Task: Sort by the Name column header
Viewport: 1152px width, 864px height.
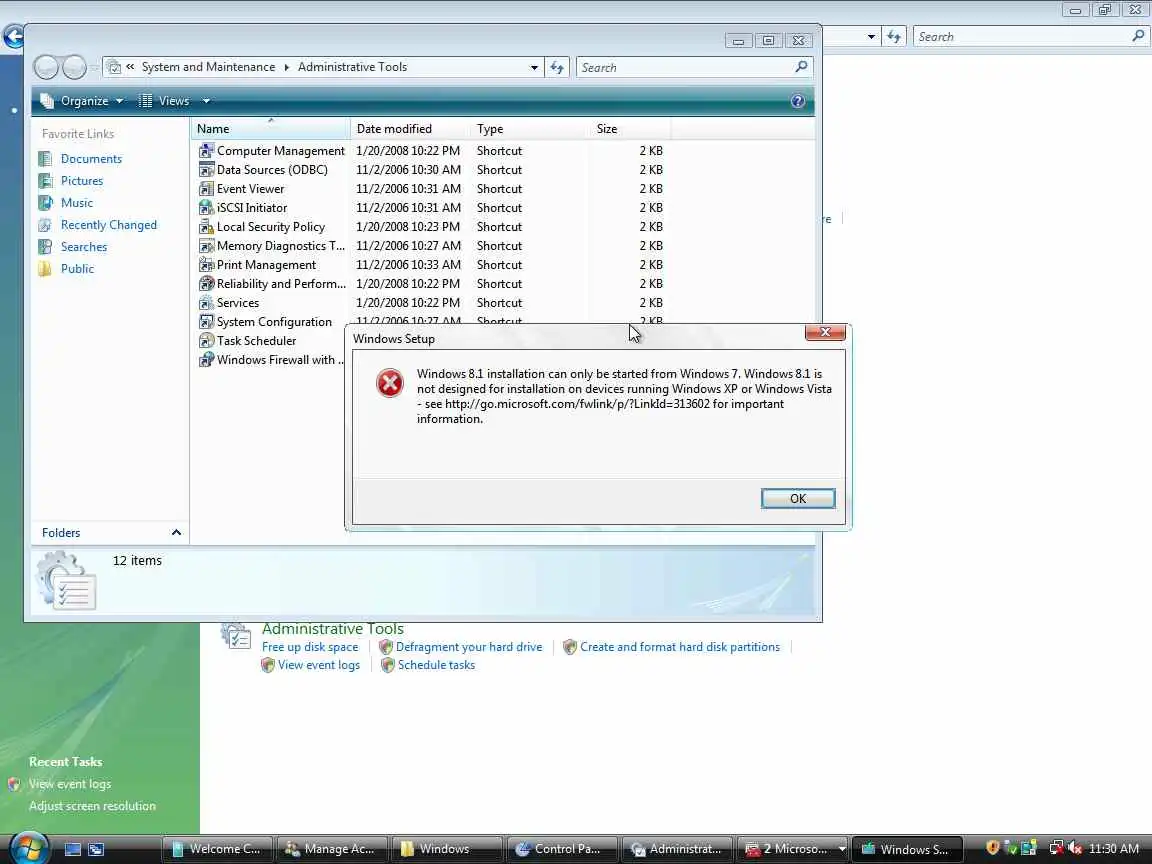Action: [271, 129]
